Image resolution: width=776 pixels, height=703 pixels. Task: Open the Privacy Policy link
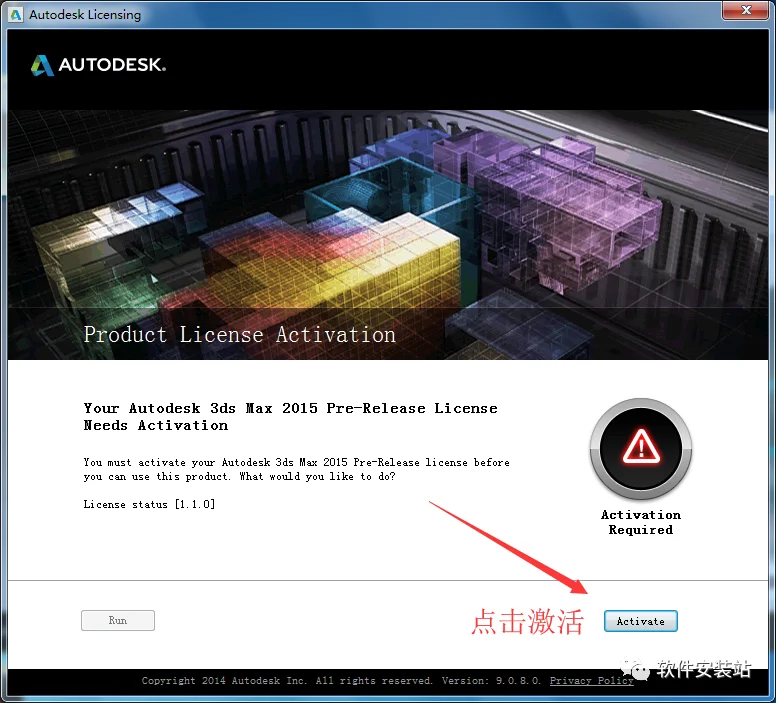click(x=591, y=681)
